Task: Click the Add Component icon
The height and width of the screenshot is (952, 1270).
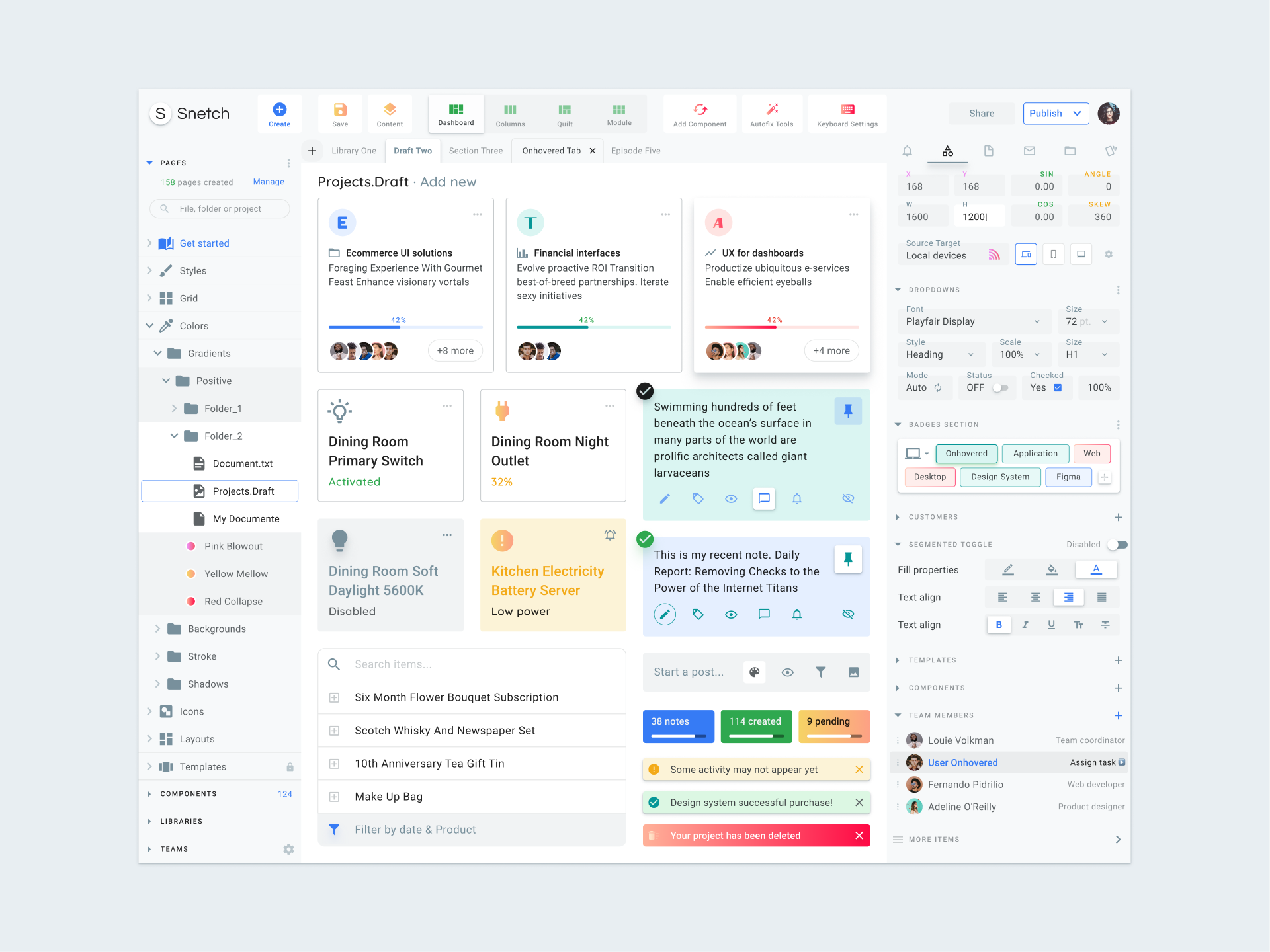Action: [700, 109]
